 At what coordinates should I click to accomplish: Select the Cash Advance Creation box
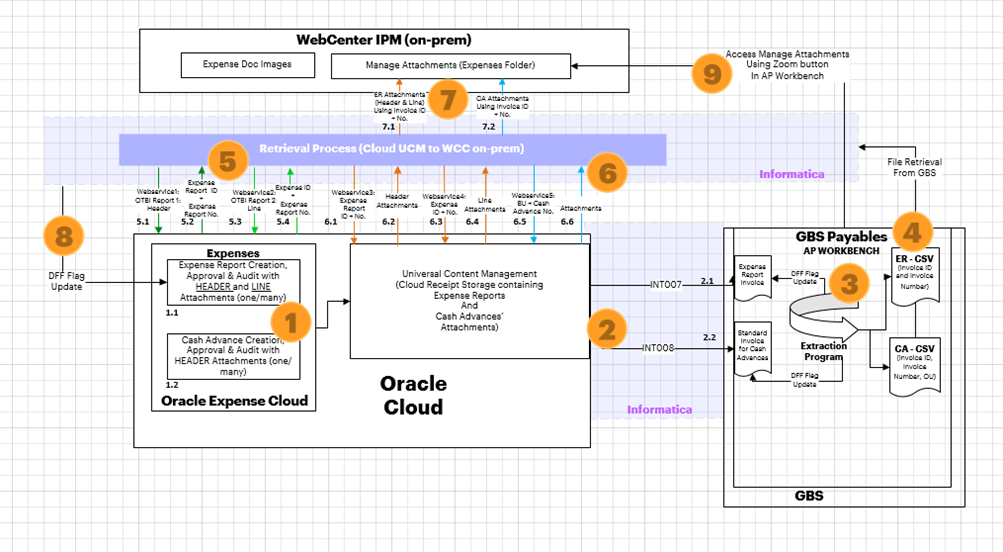click(231, 357)
